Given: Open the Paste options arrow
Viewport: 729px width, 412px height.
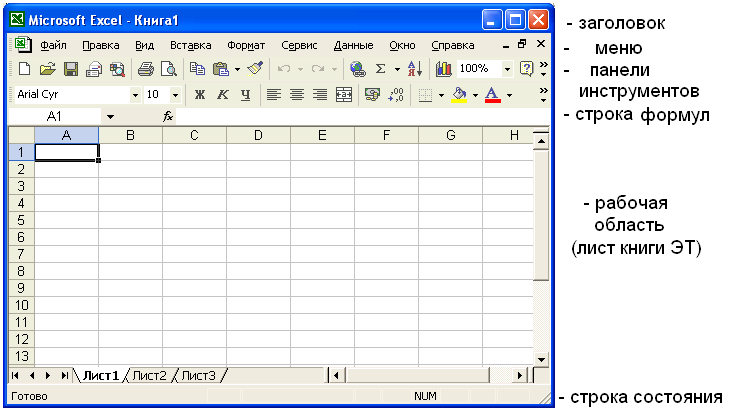Looking at the screenshot, I should click(237, 70).
